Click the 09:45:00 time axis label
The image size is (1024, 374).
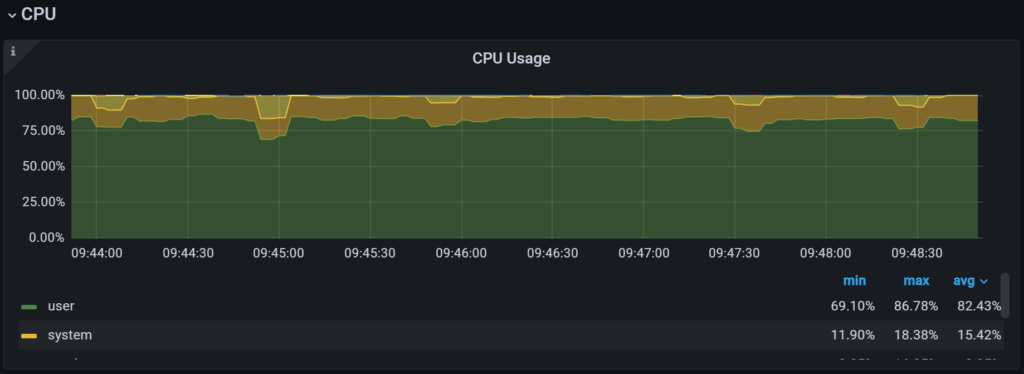pyautogui.click(x=278, y=253)
